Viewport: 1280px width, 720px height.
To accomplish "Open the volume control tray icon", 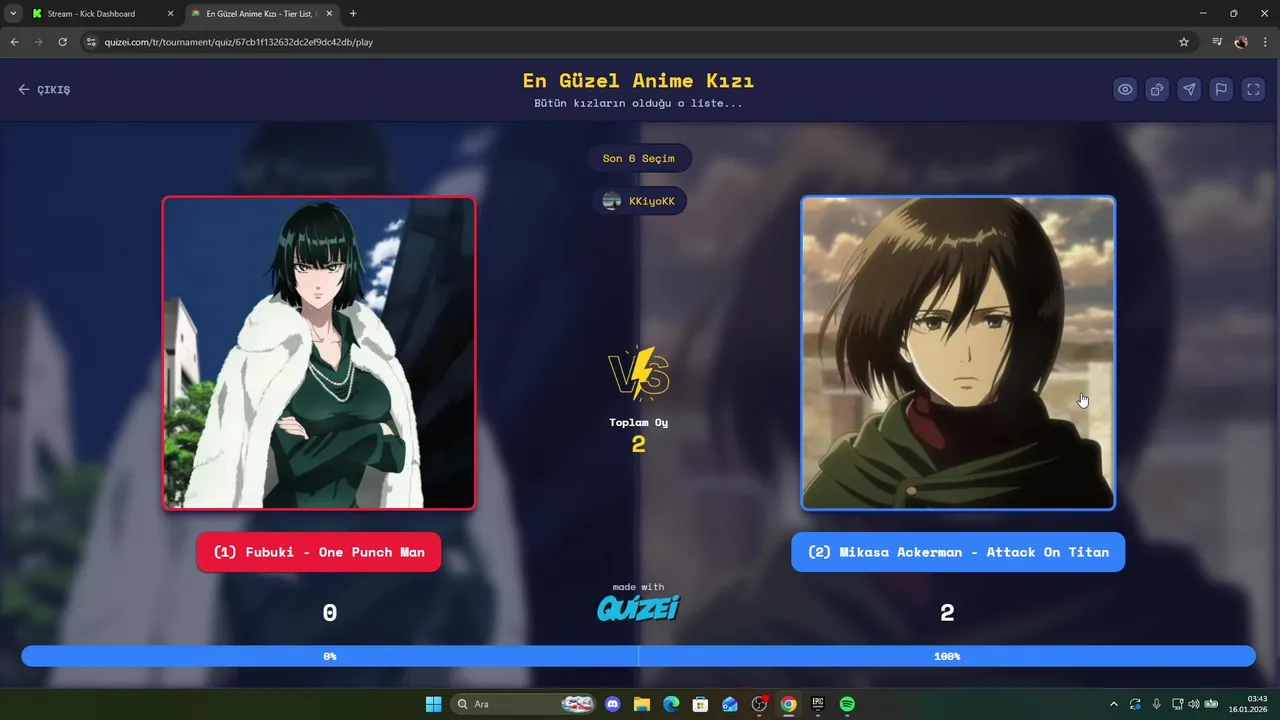I will coord(1194,704).
